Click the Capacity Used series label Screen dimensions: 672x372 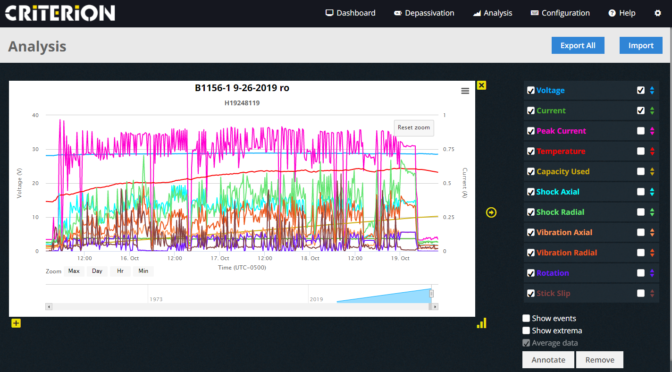563,171
